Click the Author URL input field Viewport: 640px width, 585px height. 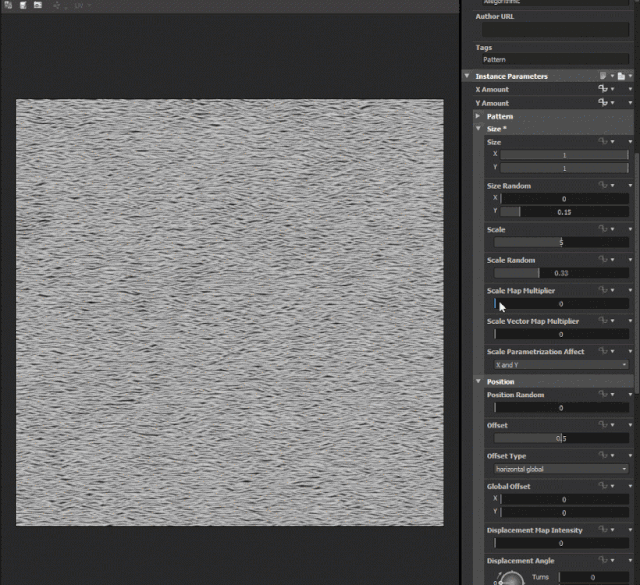click(556, 30)
